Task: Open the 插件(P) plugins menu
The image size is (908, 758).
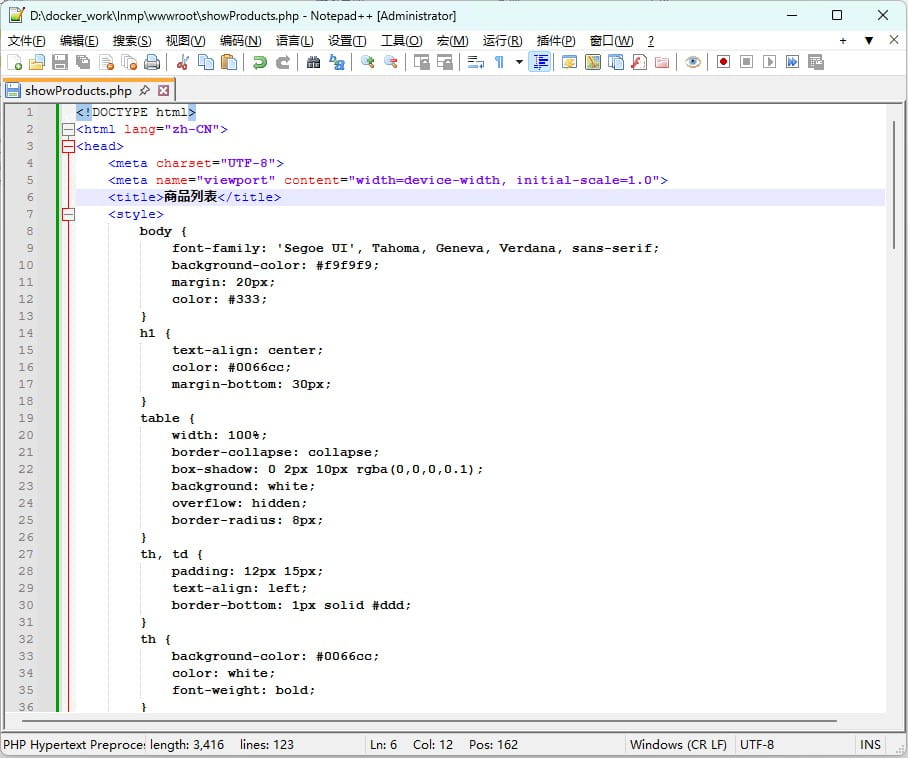Action: (555, 40)
